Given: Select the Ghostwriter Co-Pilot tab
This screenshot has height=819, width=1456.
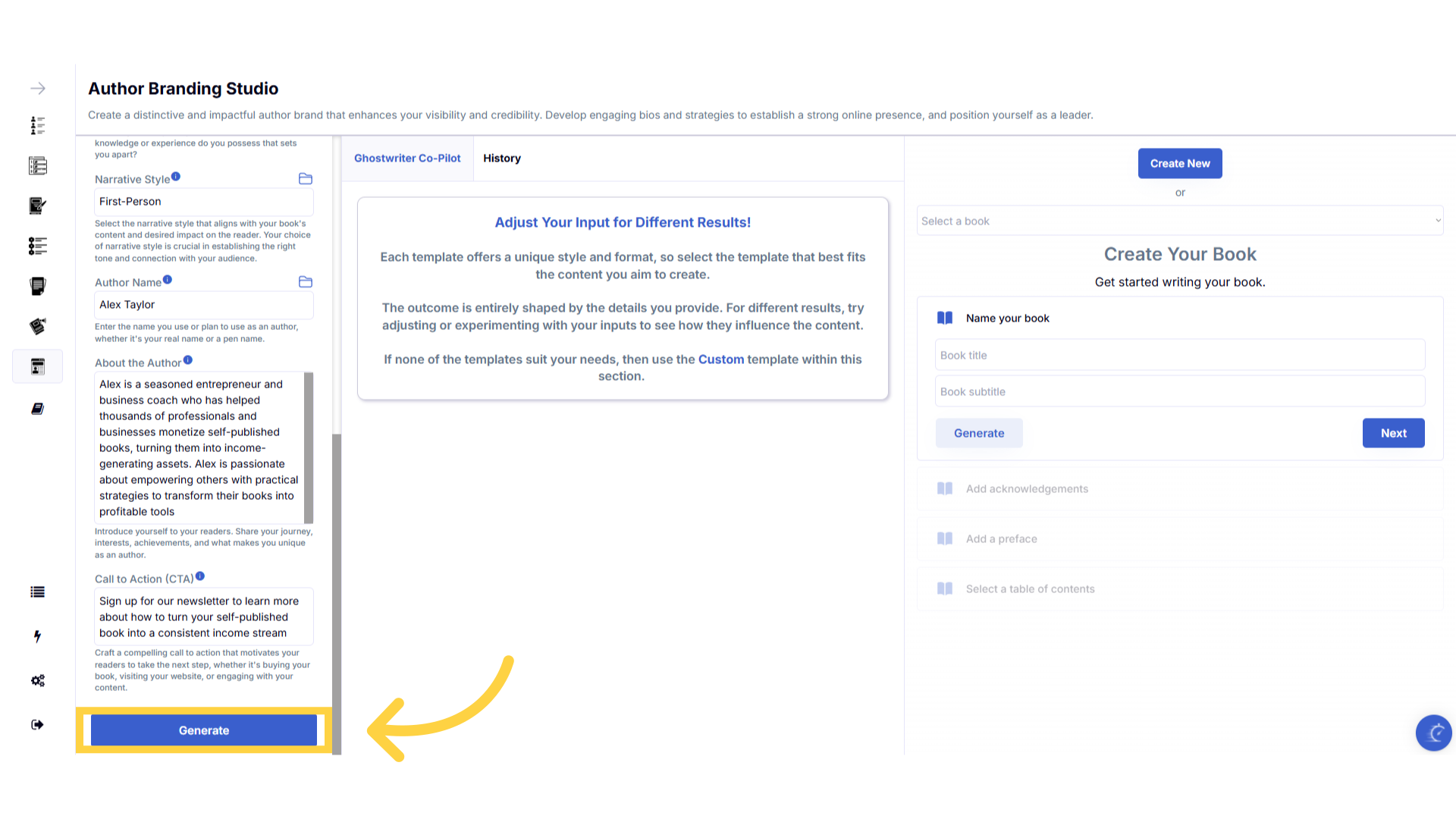Looking at the screenshot, I should tap(407, 158).
